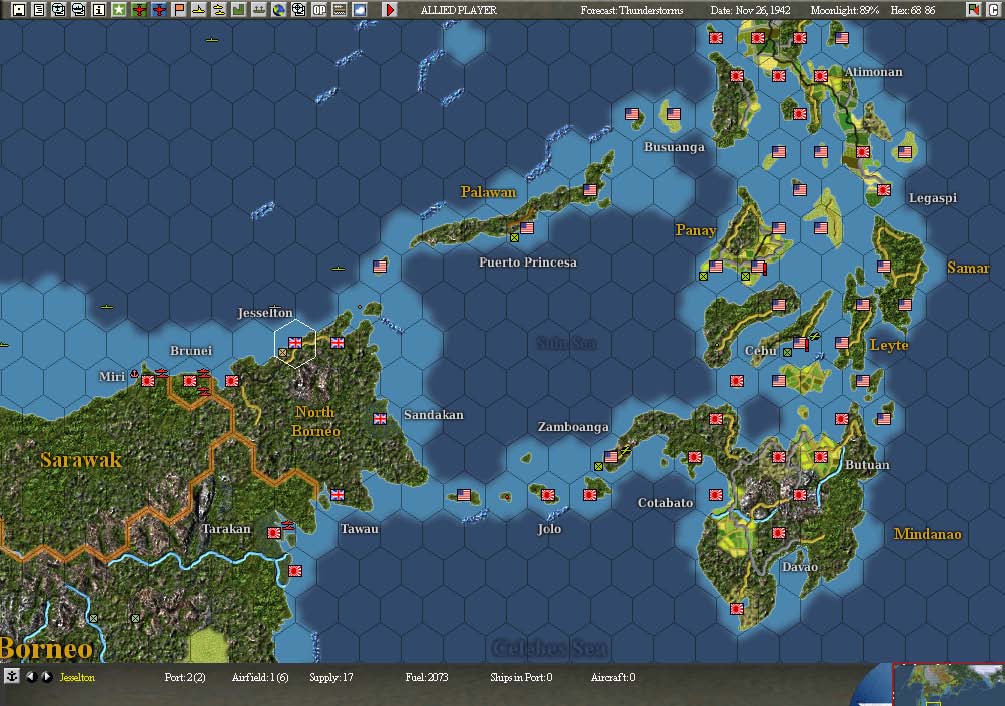Select the red plane on green icon
1005x706 pixels.
tap(139, 10)
